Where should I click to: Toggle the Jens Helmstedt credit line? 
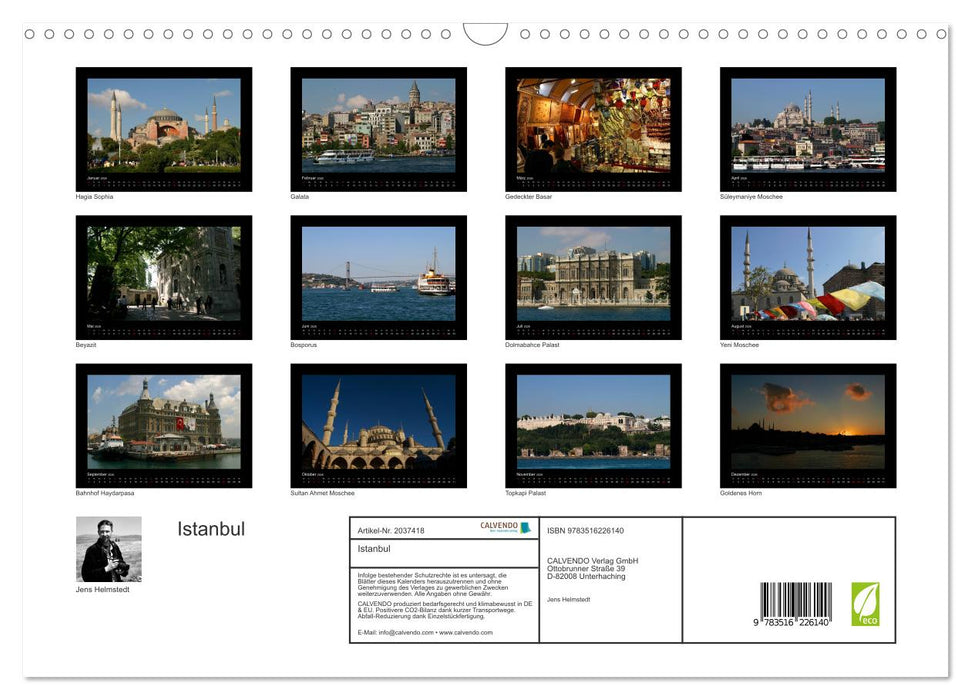point(570,599)
